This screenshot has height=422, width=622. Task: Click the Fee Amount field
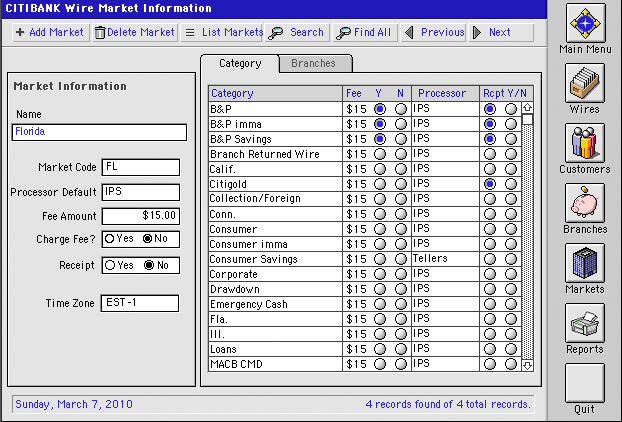click(x=141, y=216)
